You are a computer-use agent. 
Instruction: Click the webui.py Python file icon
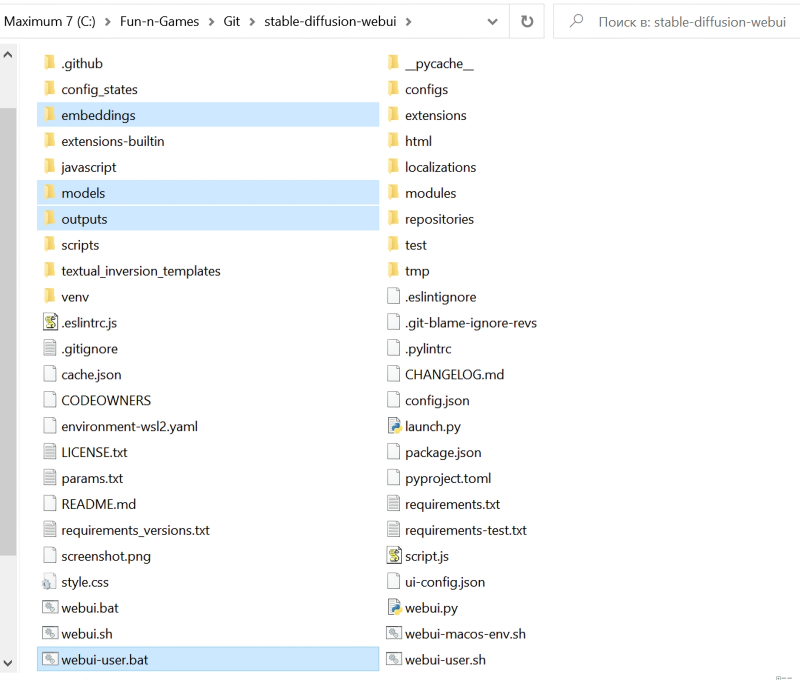395,608
